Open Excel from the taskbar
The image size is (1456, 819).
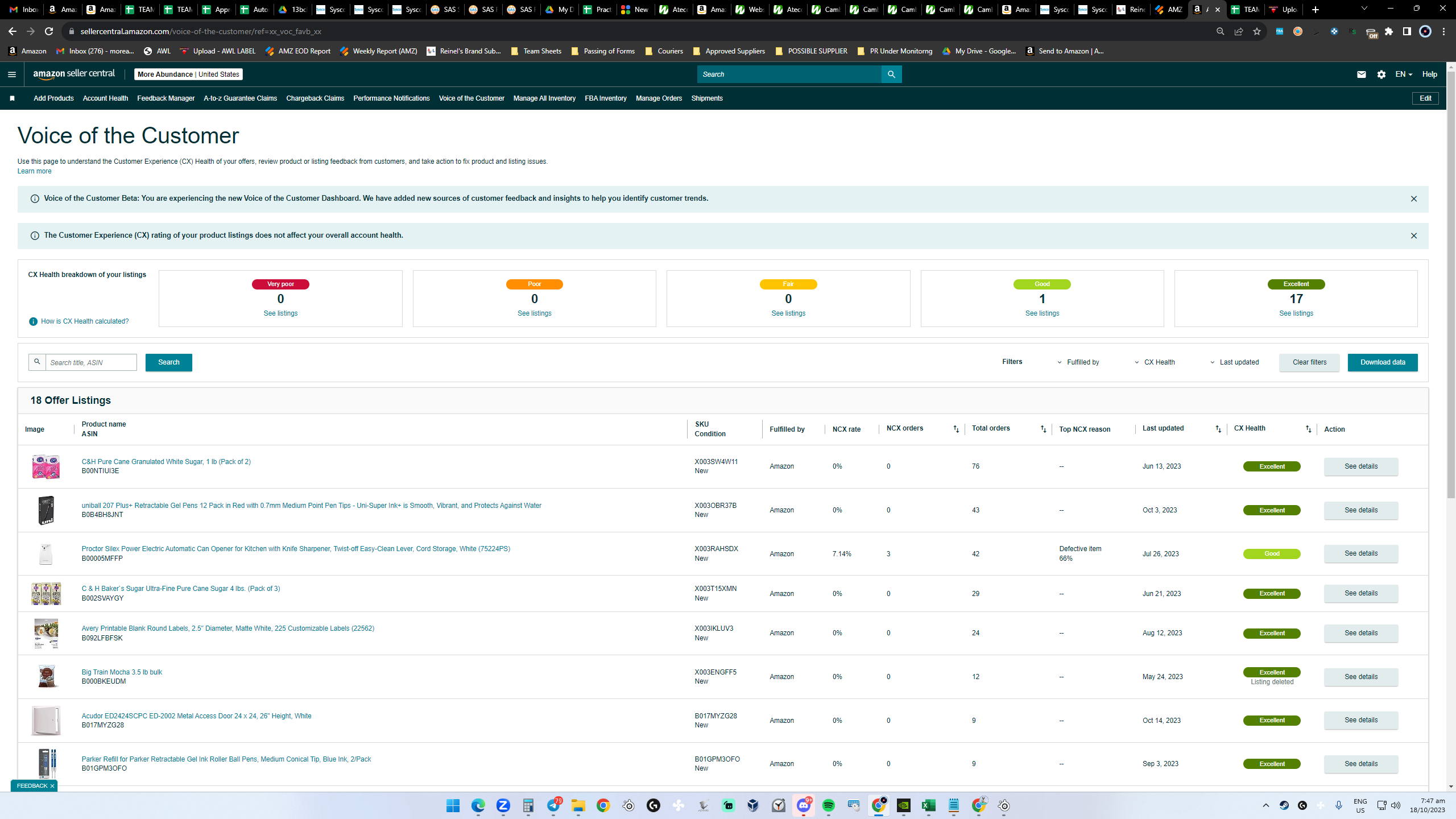tap(929, 805)
